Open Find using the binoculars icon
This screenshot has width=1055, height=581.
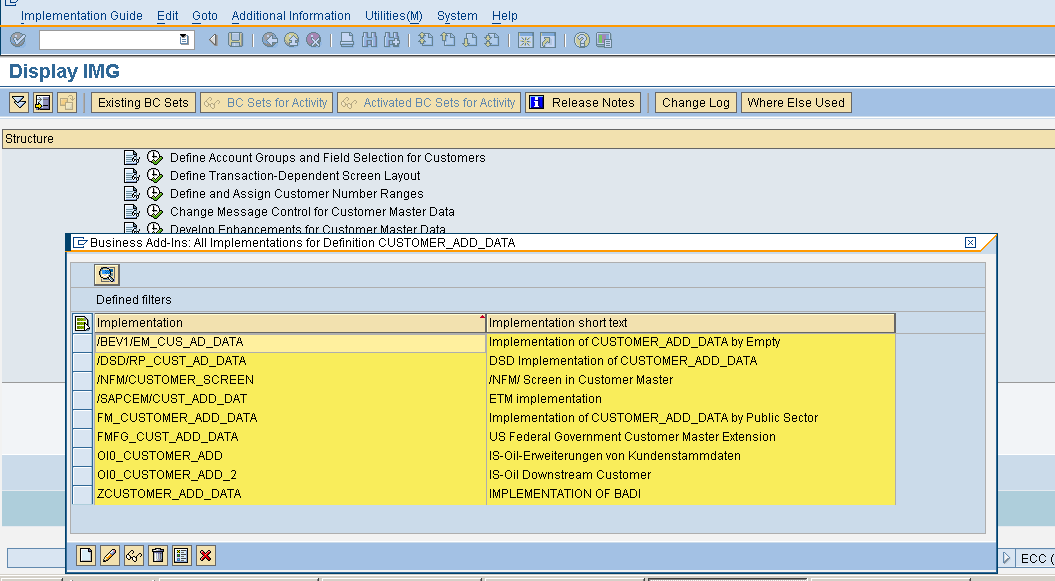[x=369, y=41]
